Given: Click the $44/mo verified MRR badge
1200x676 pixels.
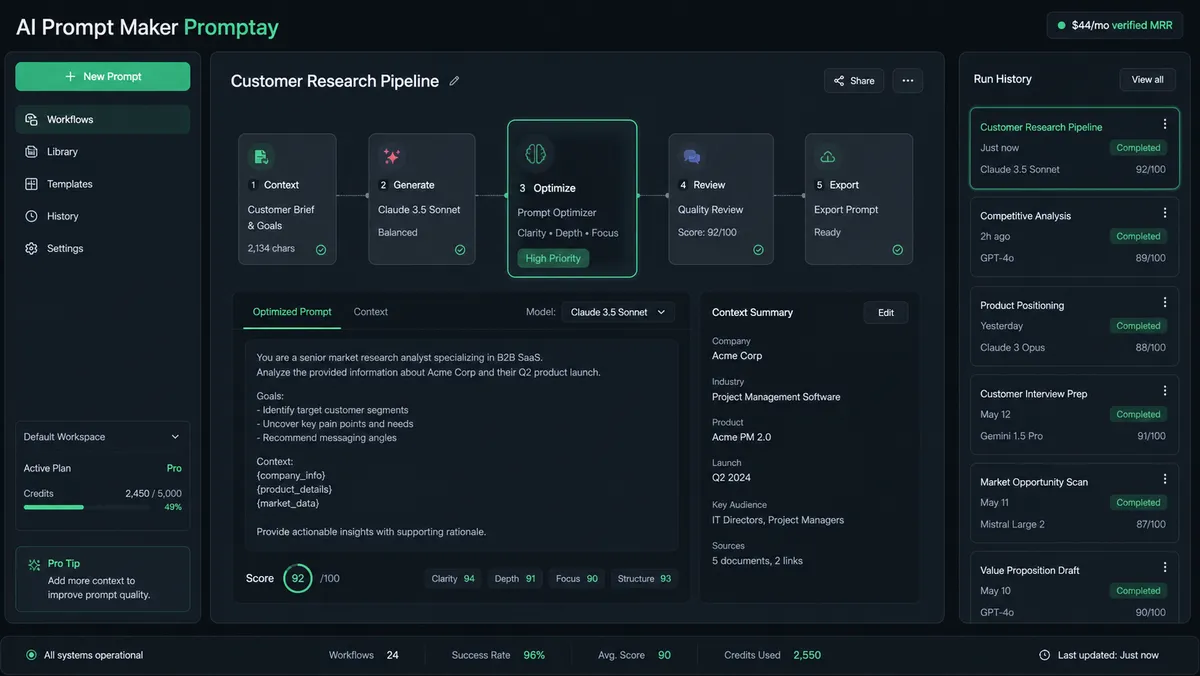Looking at the screenshot, I should (1115, 25).
